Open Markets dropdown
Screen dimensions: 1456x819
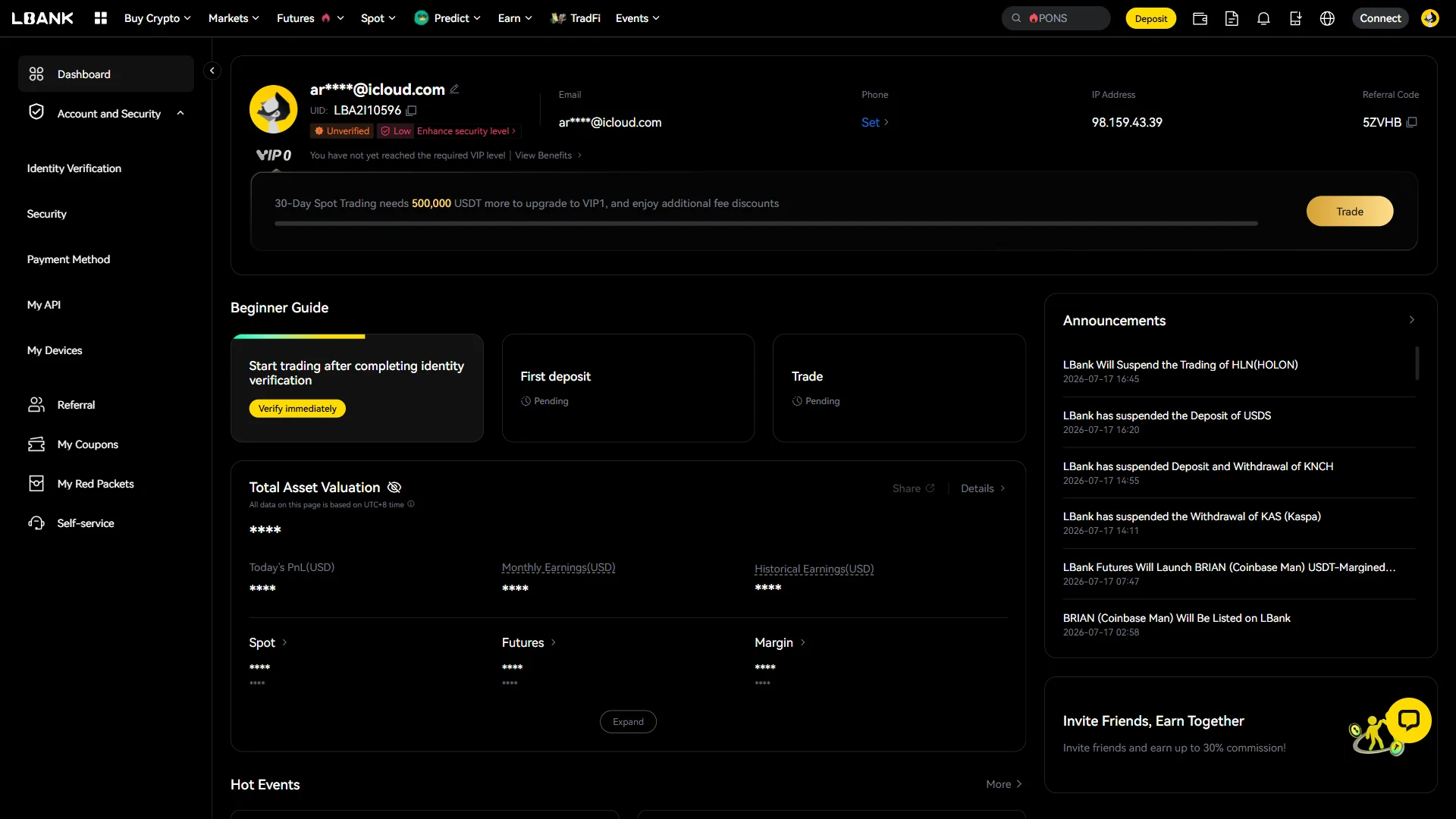point(234,18)
